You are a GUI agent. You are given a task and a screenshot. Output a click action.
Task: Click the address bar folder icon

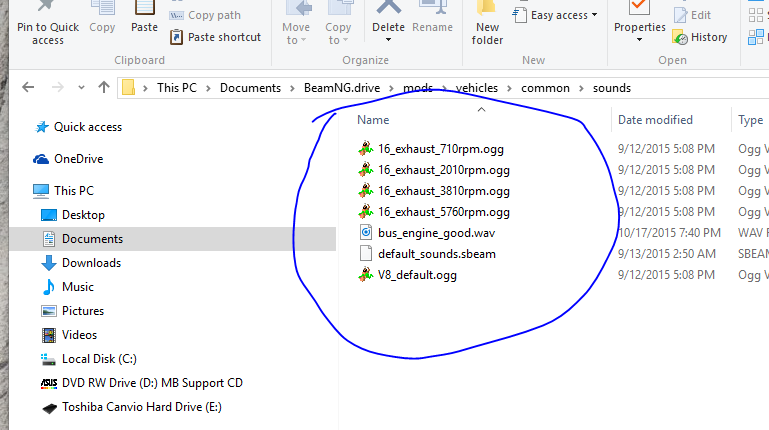(x=128, y=87)
